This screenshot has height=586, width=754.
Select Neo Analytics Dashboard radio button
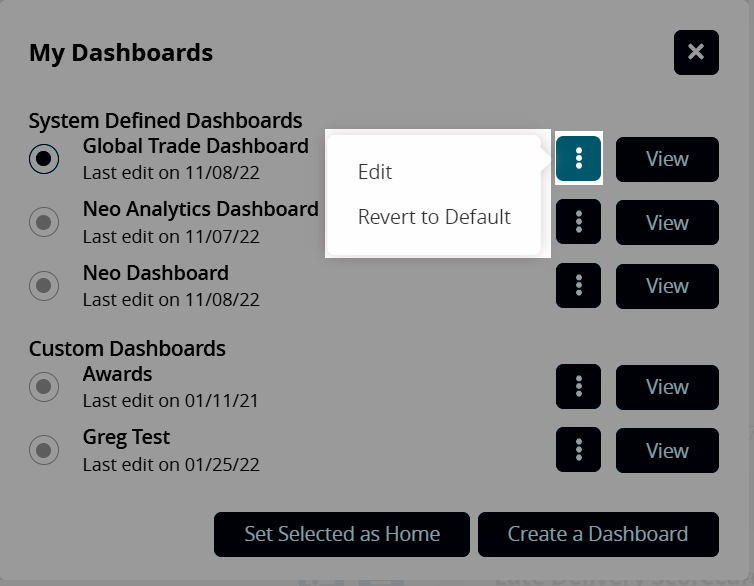tap(44, 222)
